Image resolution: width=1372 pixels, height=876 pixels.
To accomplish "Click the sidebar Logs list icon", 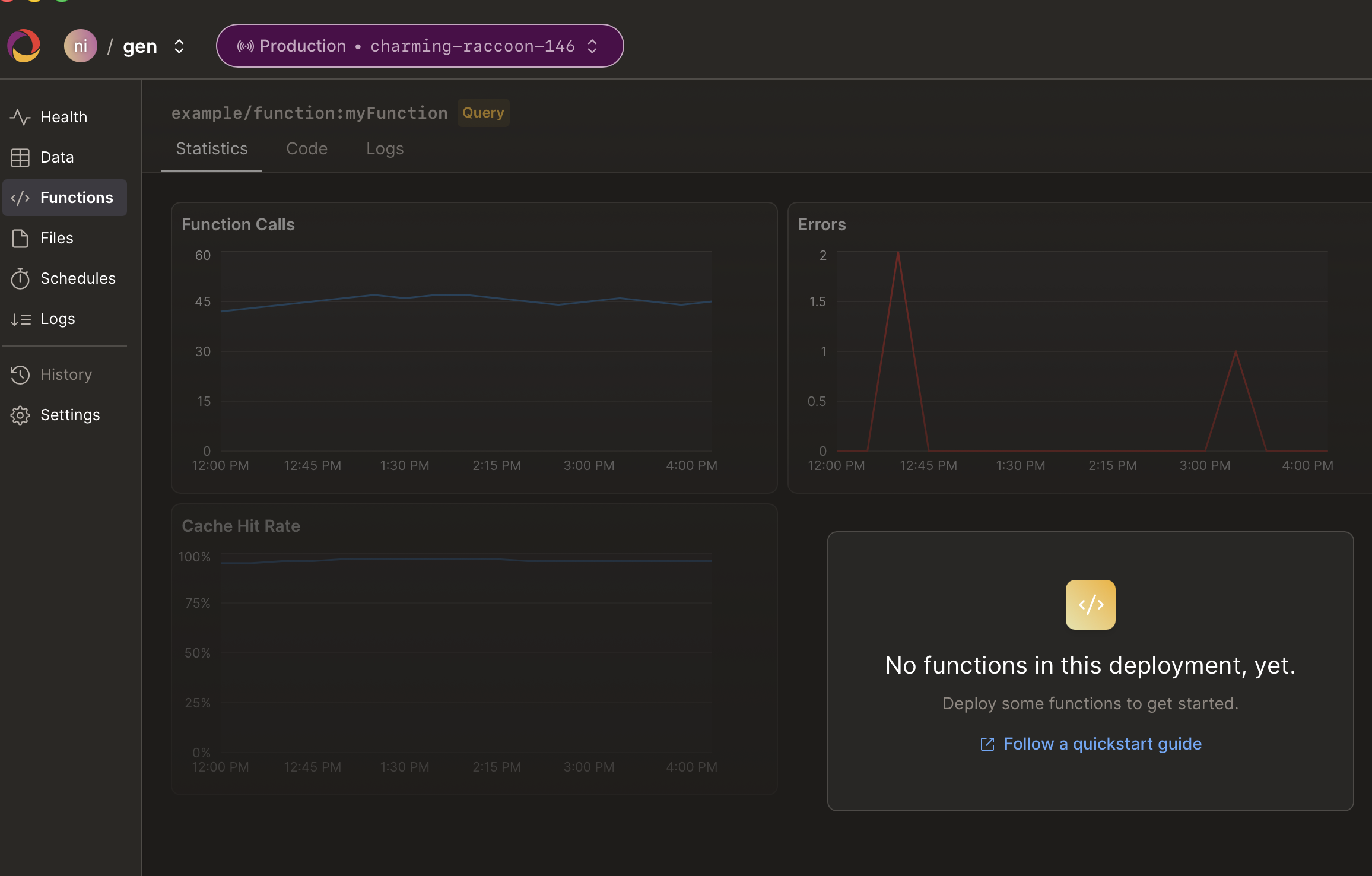I will 21,319.
